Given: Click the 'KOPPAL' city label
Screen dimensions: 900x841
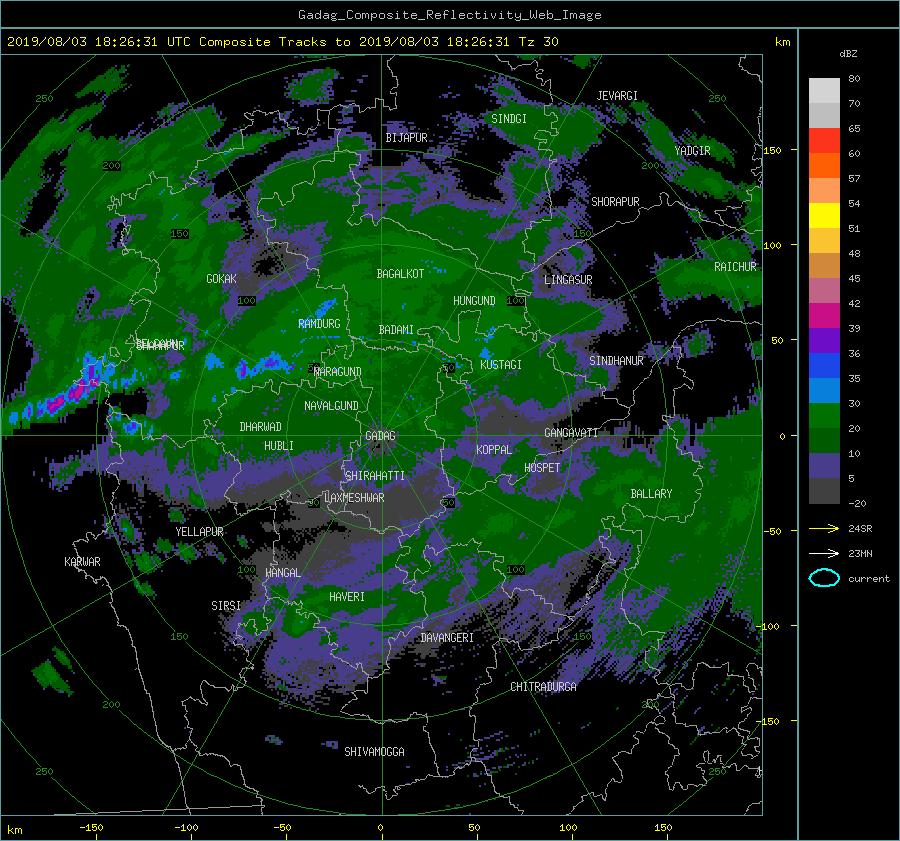Looking at the screenshot, I should tap(494, 450).
